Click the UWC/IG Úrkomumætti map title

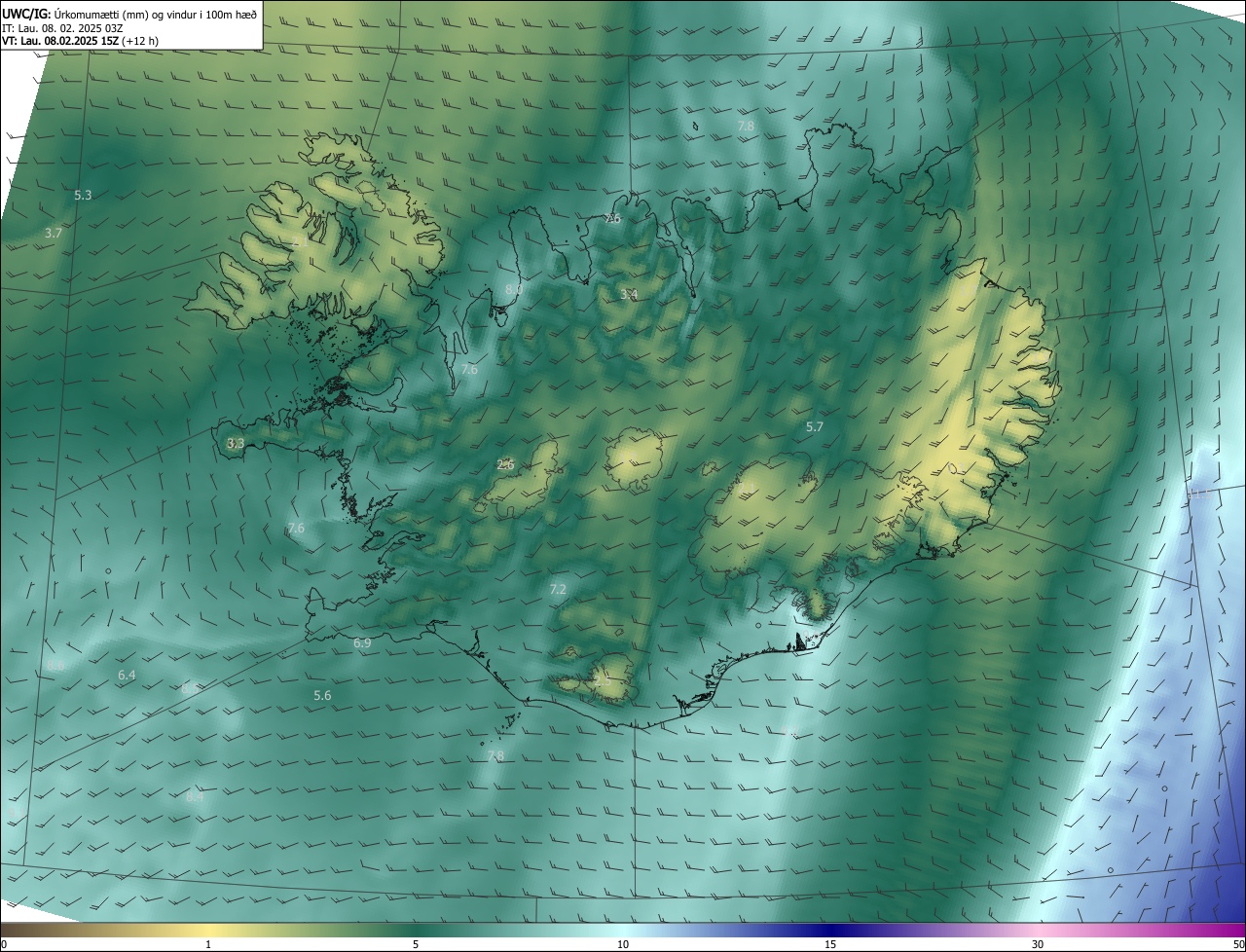point(129,14)
